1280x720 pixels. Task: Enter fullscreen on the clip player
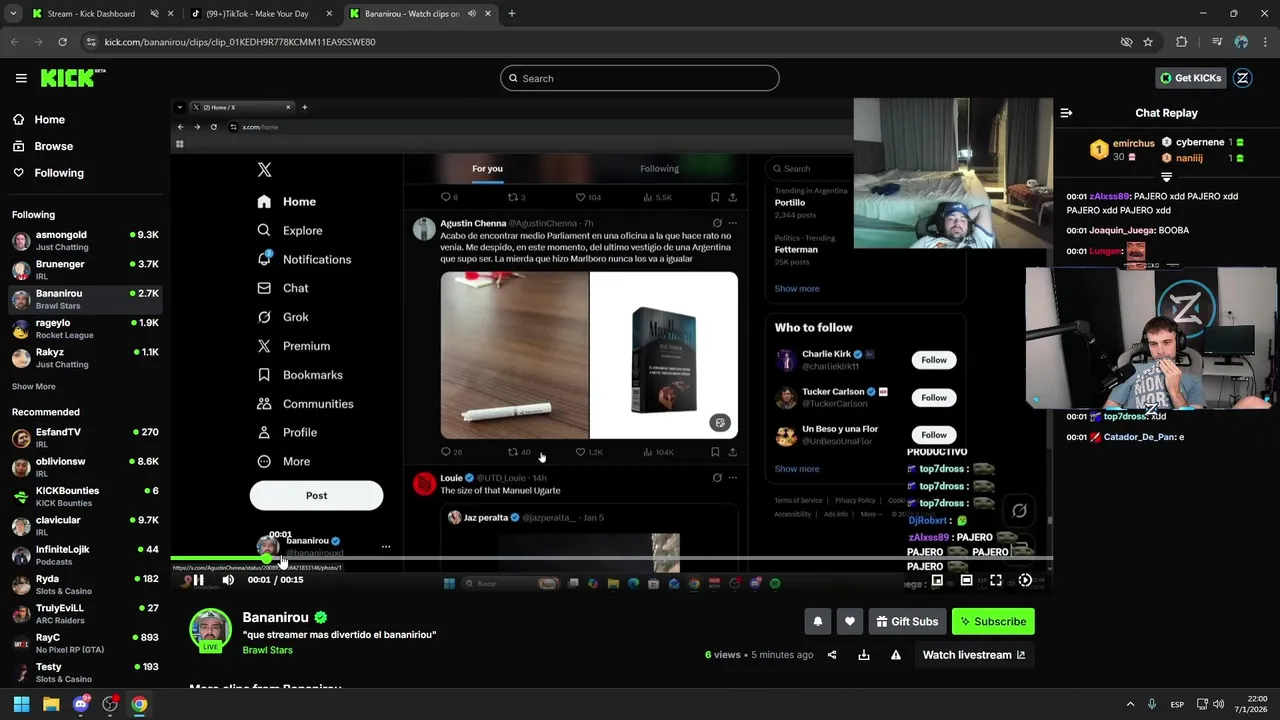coord(996,580)
